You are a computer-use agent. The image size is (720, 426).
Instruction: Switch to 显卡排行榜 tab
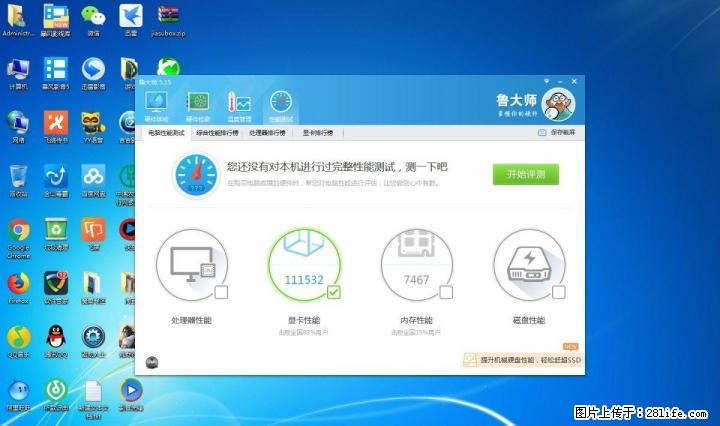318,133
